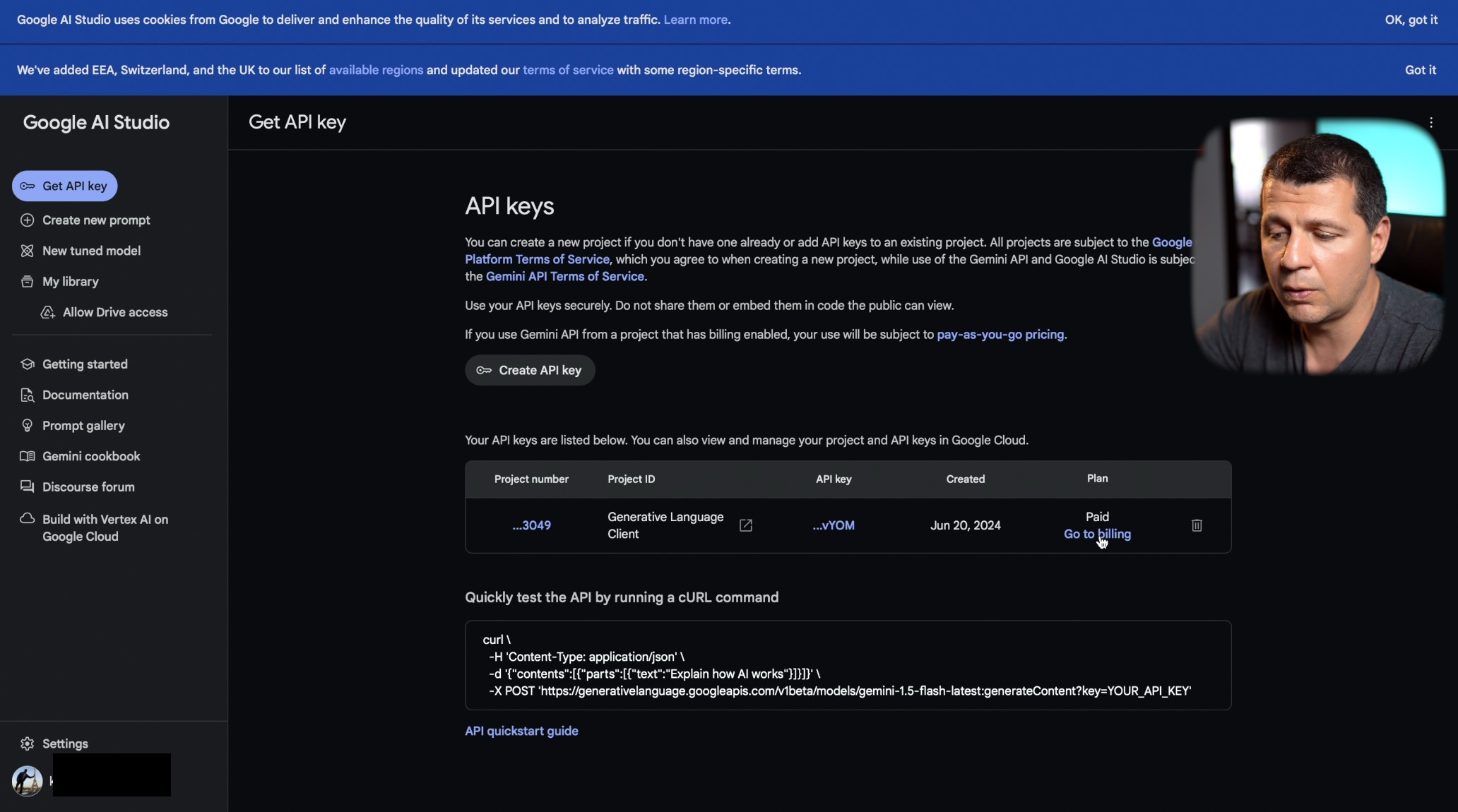Click the Created column header
This screenshot has height=812, width=1458.
965,479
